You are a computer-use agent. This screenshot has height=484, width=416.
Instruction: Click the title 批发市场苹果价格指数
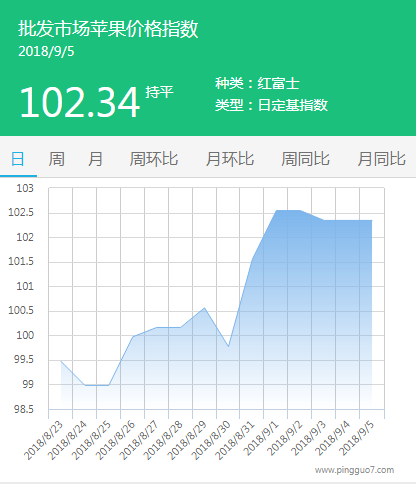108,29
